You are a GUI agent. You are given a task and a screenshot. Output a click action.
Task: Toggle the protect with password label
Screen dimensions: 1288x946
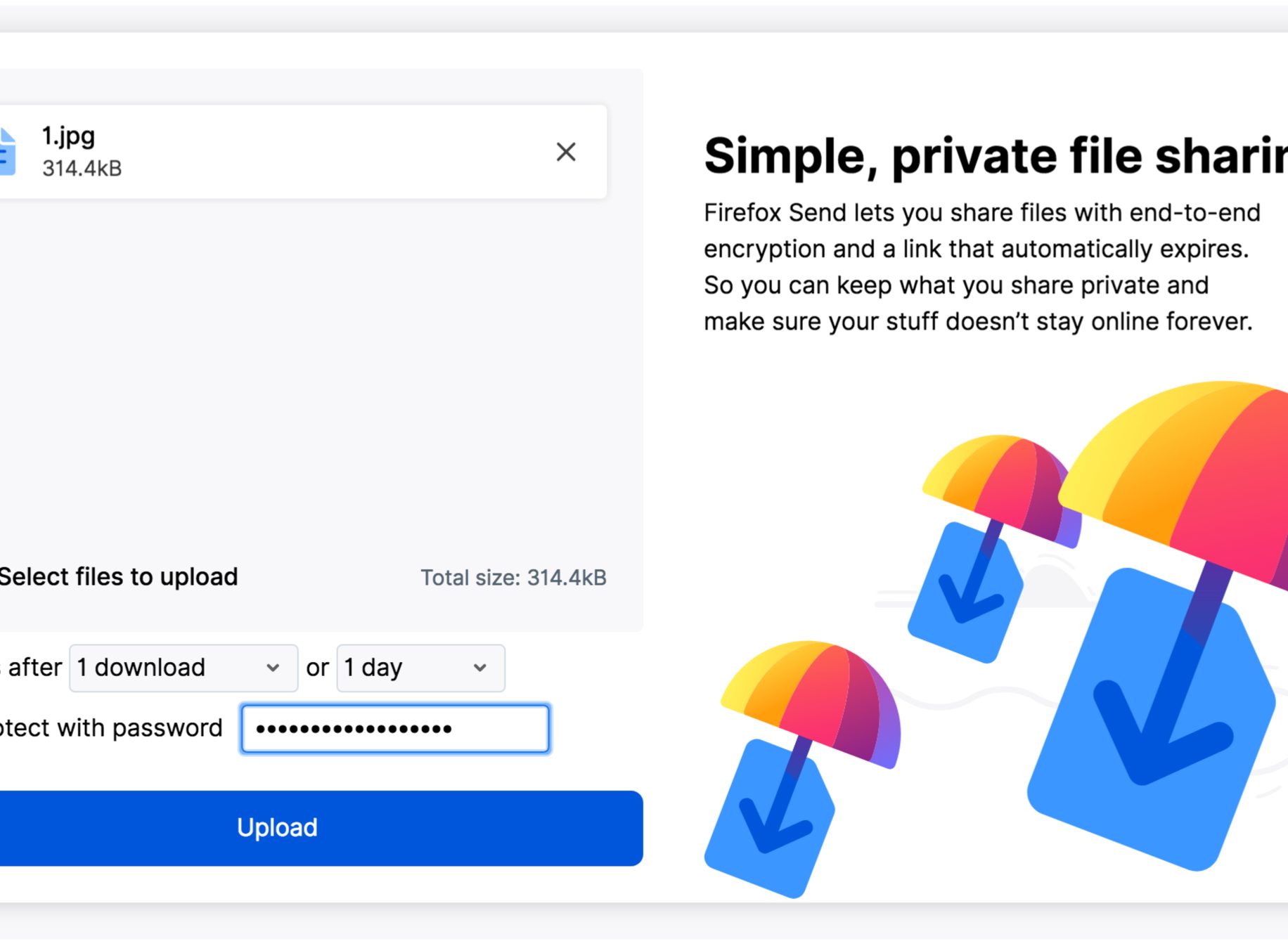coord(111,728)
